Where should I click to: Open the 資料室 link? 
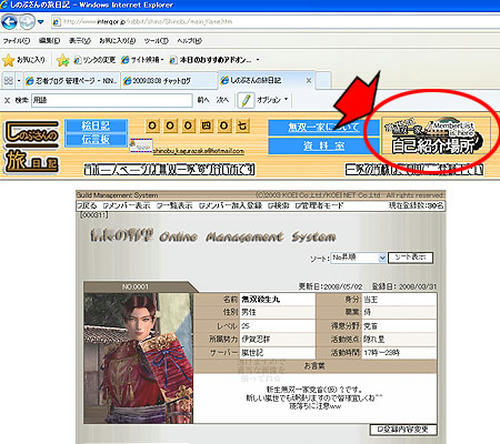323,146
